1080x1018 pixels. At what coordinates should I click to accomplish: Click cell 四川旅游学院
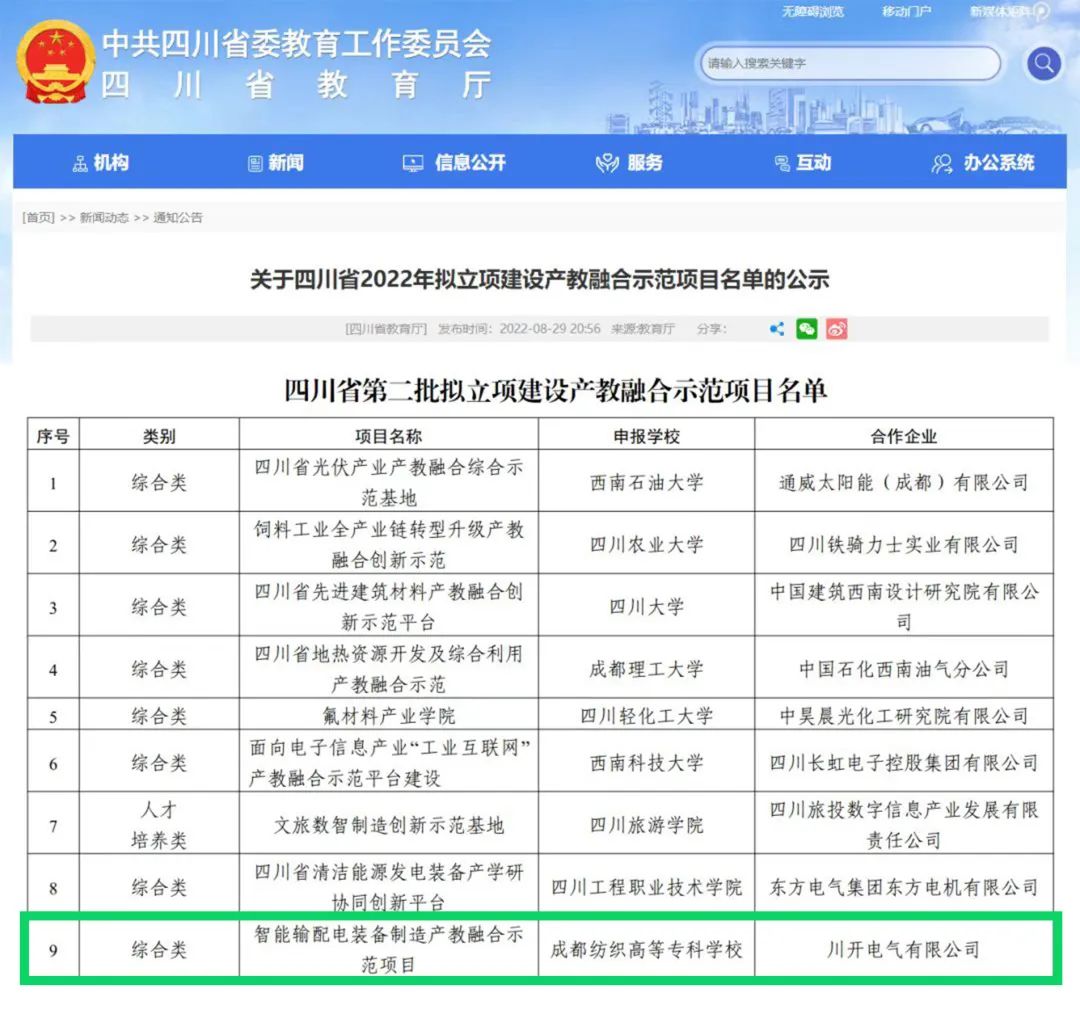(x=646, y=824)
